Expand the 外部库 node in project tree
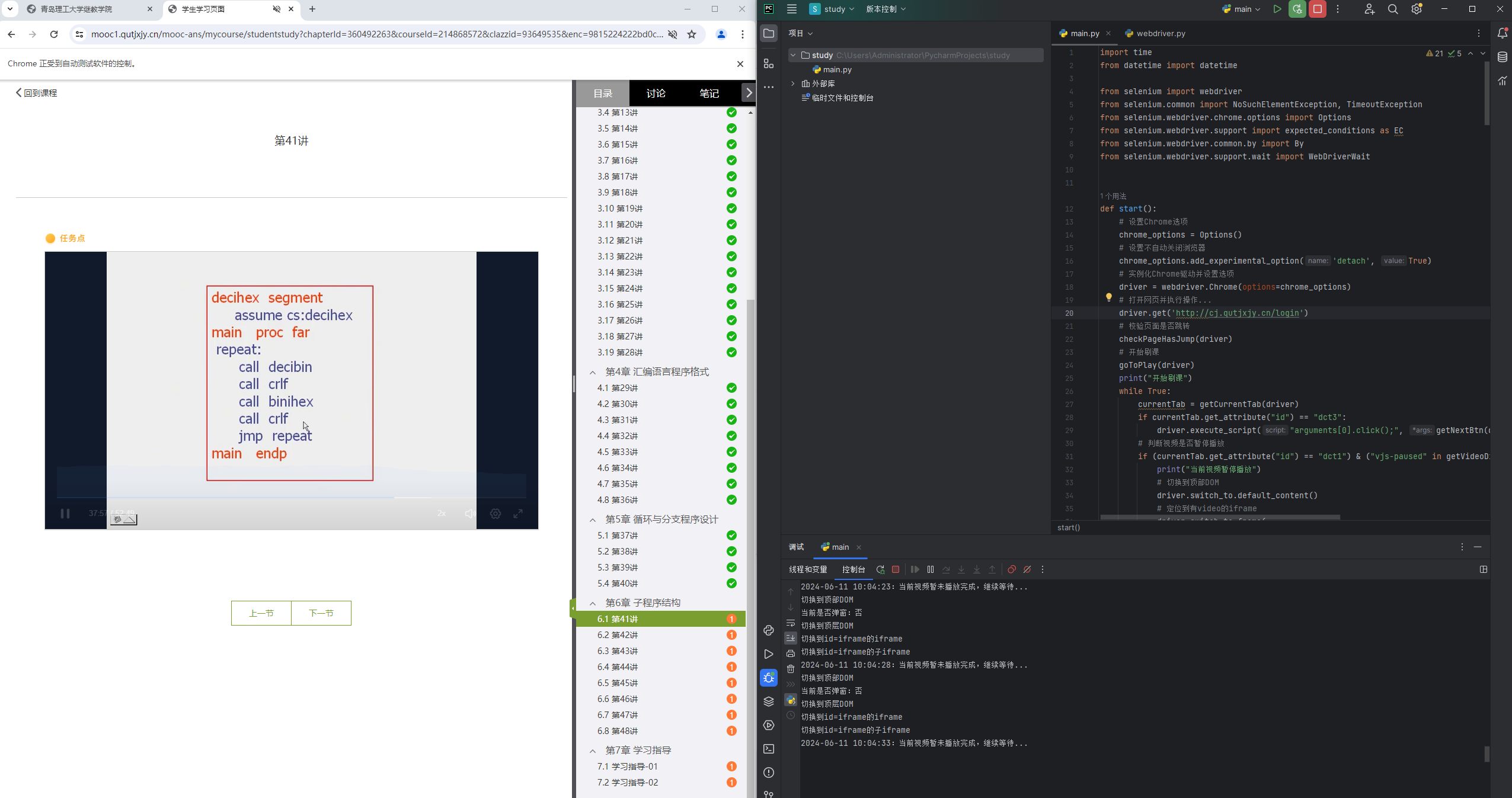This screenshot has height=798, width=1512. point(793,84)
